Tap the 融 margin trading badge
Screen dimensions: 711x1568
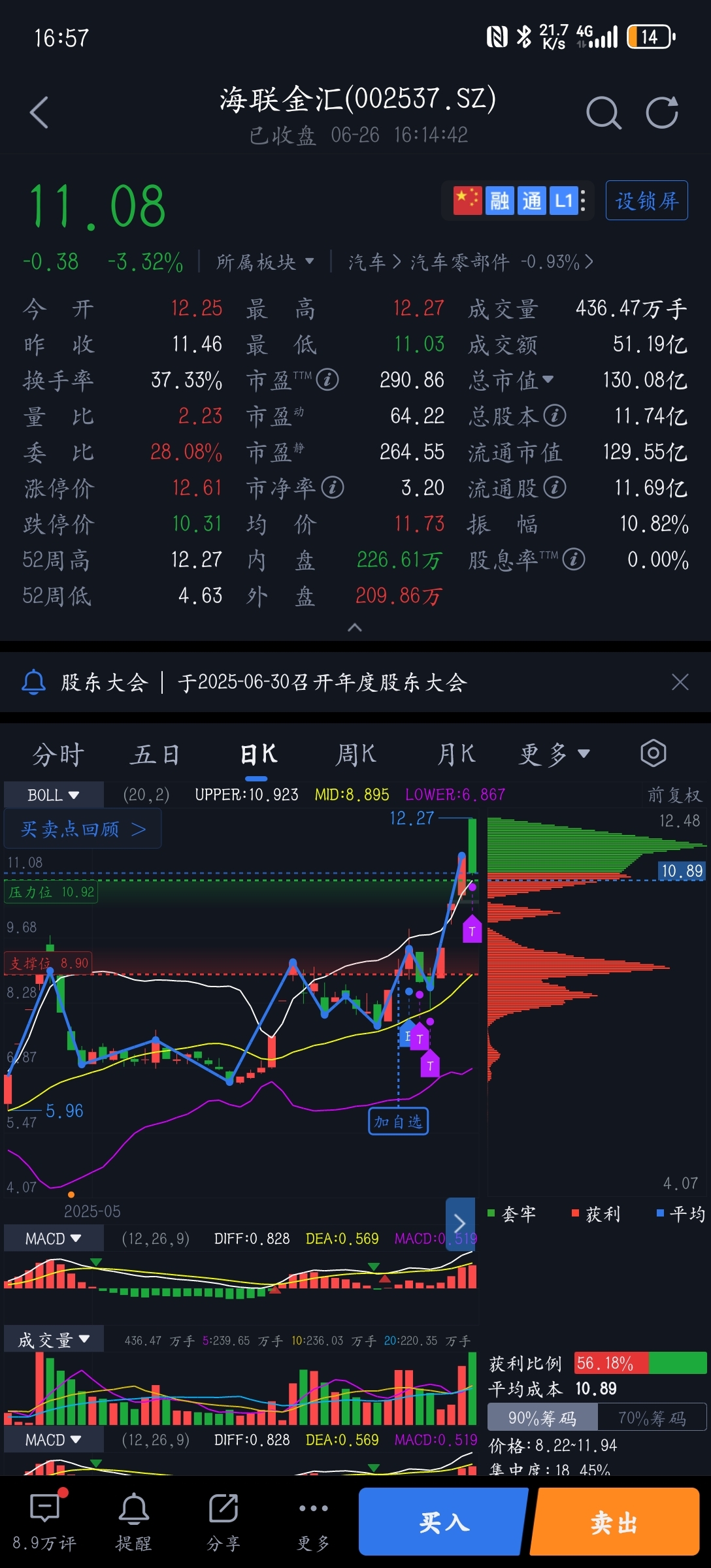[x=500, y=201]
